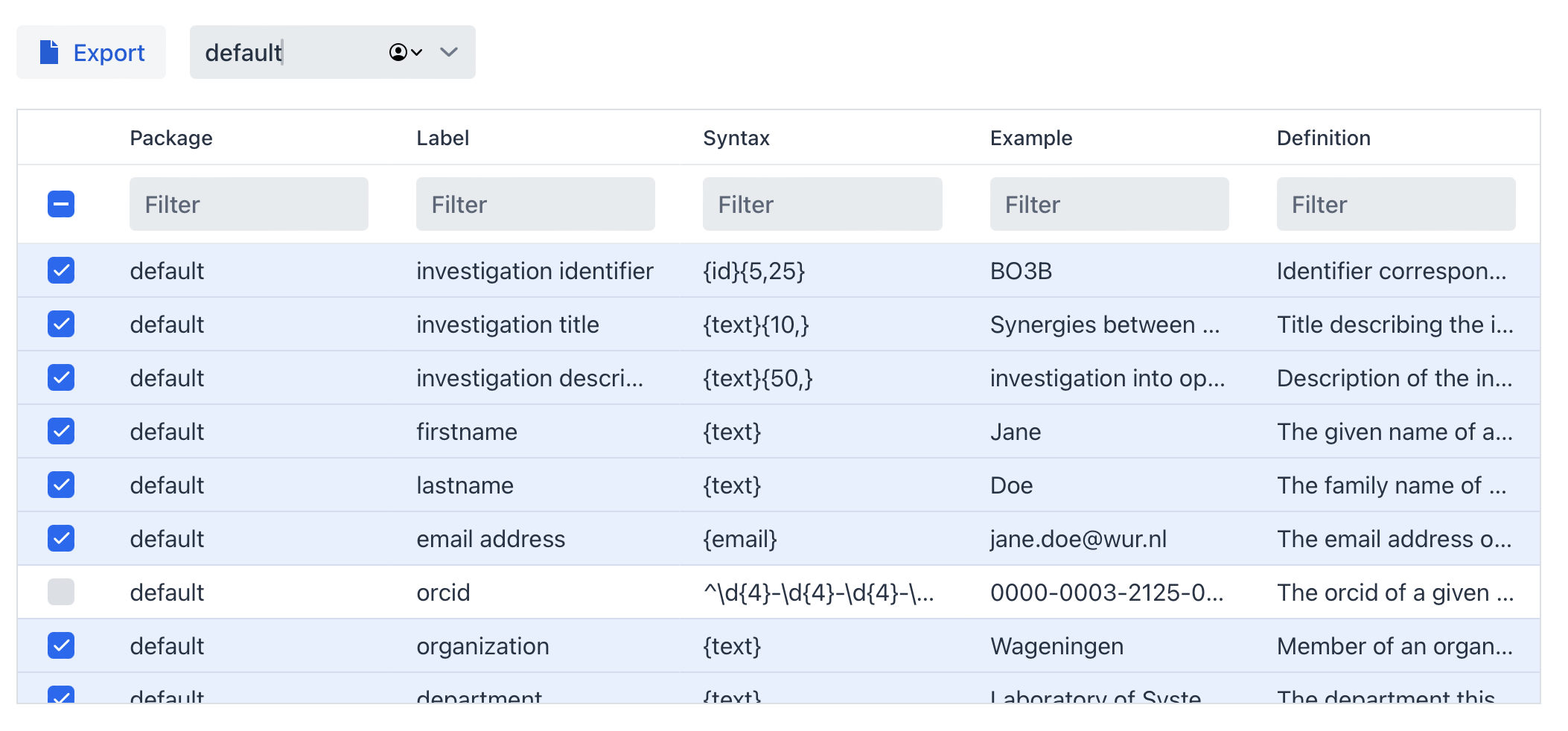The height and width of the screenshot is (731, 1568).
Task: Click the 'Doe' example cell
Action: [1011, 485]
